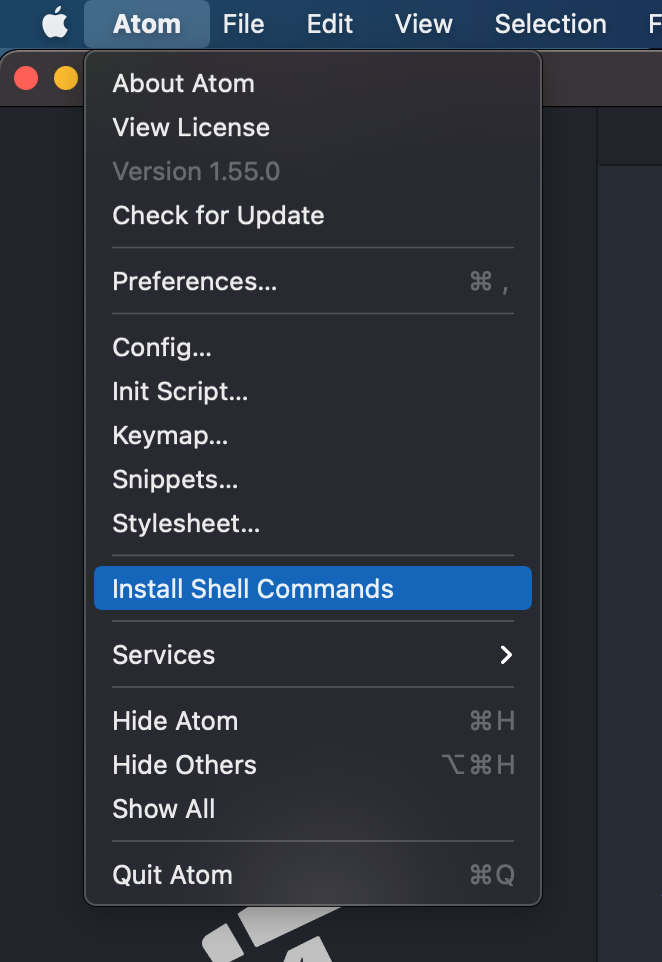Open the Edit menu
The width and height of the screenshot is (662, 962).
click(330, 24)
